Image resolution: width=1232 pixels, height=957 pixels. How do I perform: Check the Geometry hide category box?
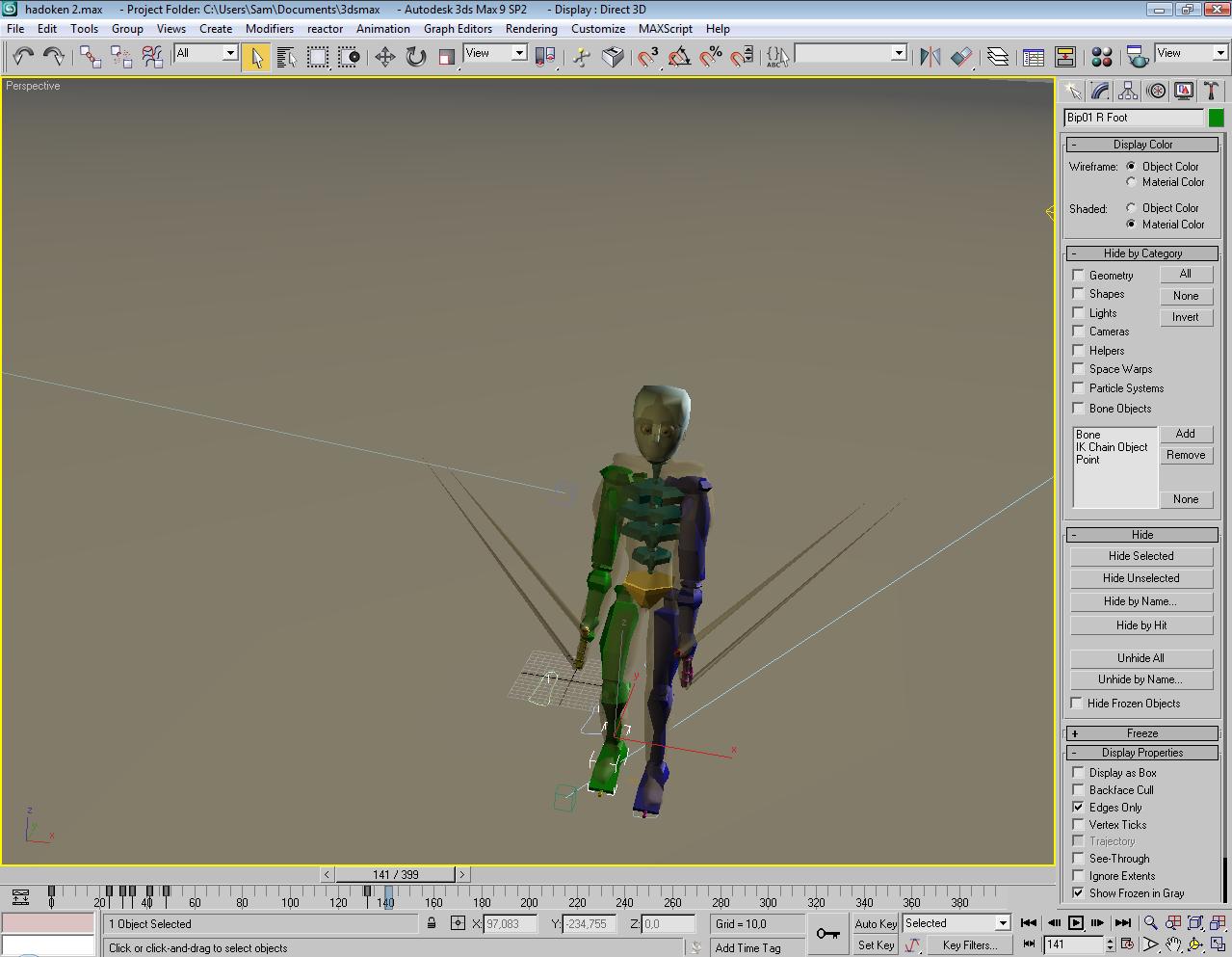click(x=1079, y=276)
